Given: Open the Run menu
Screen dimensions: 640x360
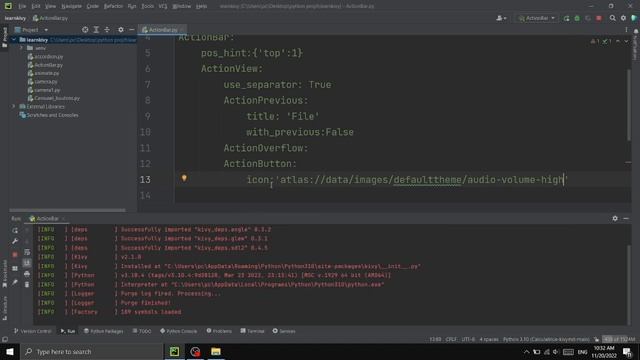Looking at the screenshot, I should 132,6.
